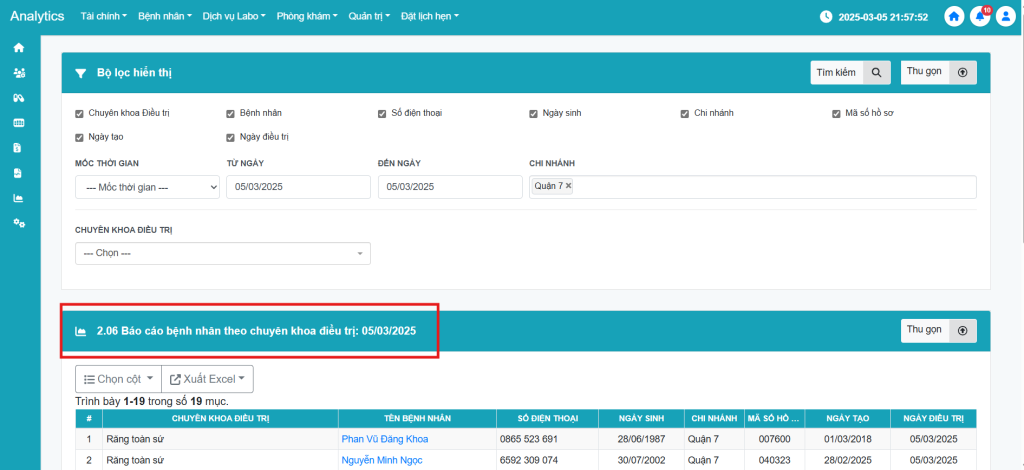The width and height of the screenshot is (1024, 470).
Task: Click the gears settings icon in the sidebar
Action: pyautogui.click(x=18, y=222)
